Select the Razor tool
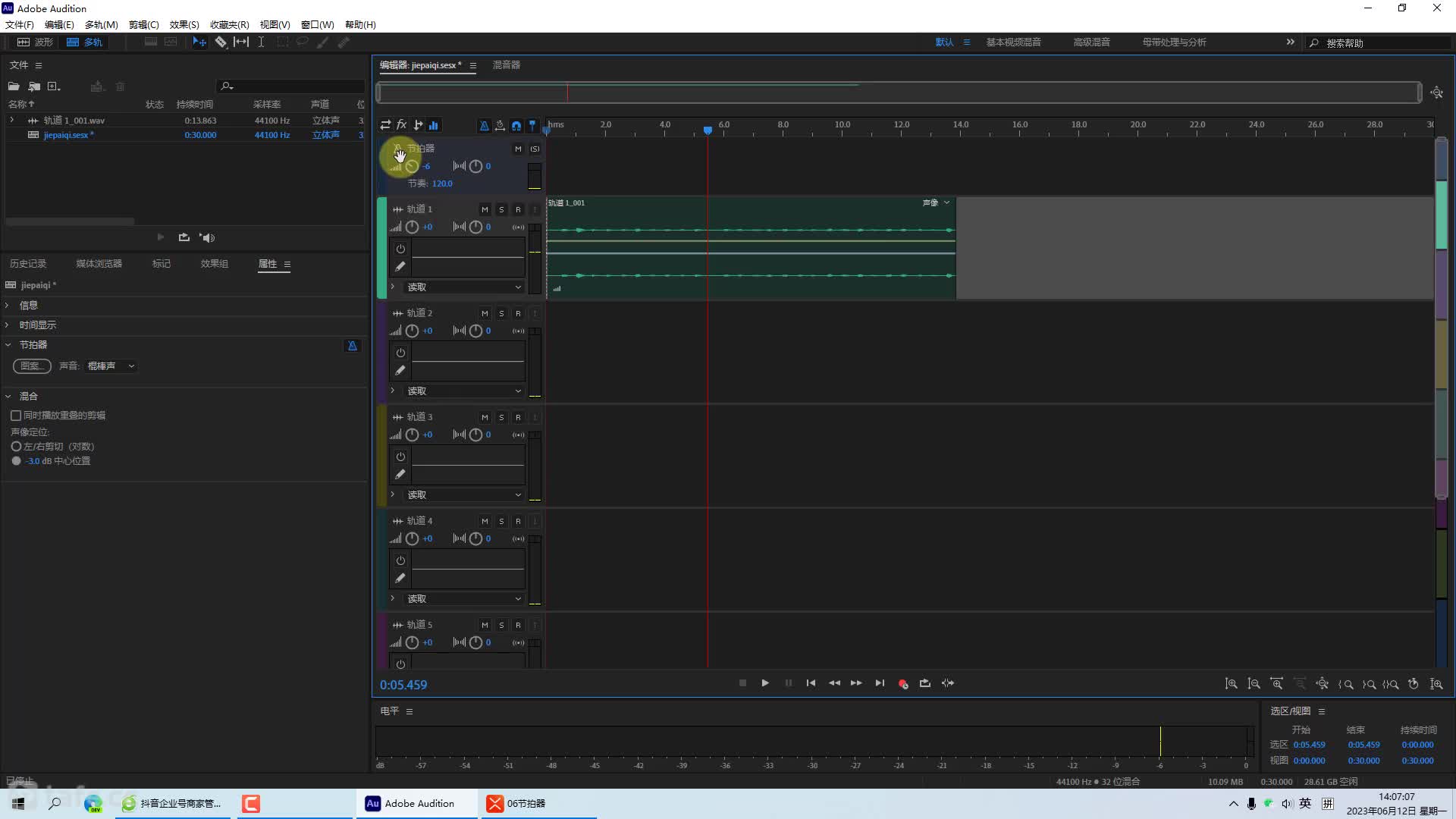 (x=221, y=42)
